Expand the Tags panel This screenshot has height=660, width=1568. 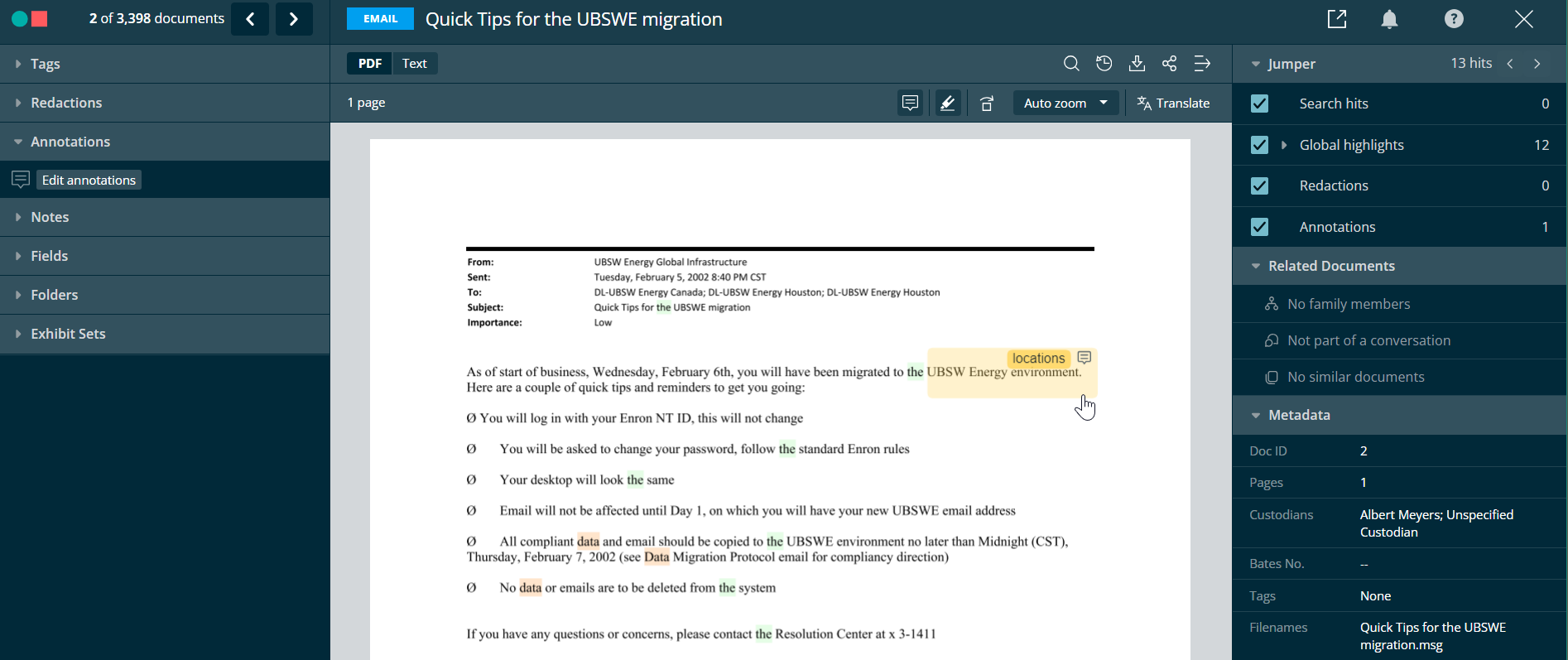(165, 64)
